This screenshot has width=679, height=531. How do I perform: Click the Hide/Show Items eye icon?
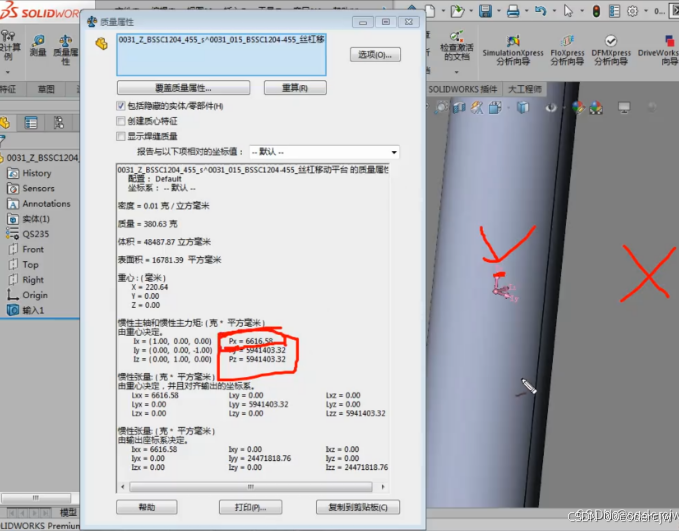(x=551, y=107)
